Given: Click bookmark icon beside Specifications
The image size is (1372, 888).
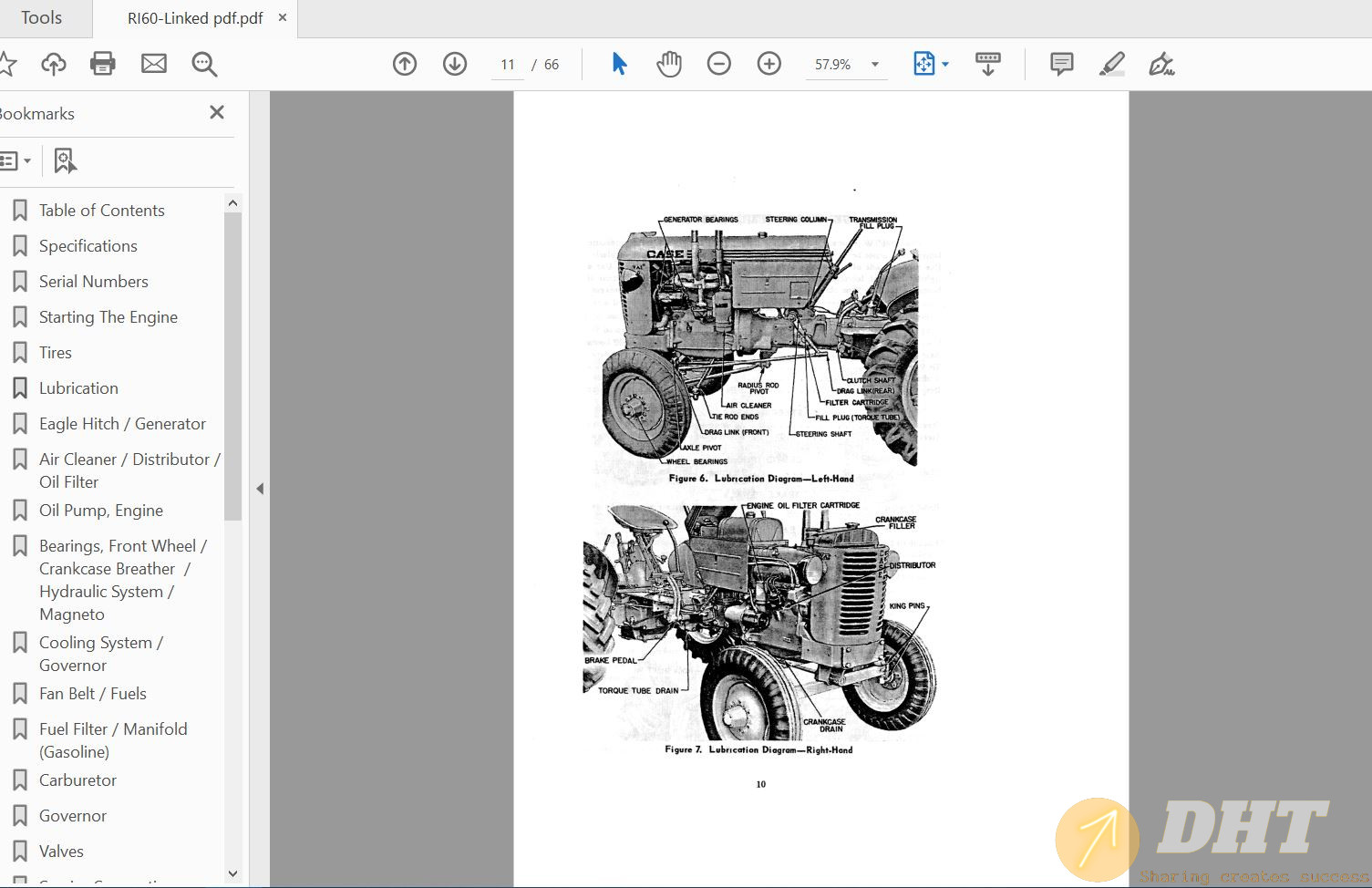Looking at the screenshot, I should click(x=20, y=246).
